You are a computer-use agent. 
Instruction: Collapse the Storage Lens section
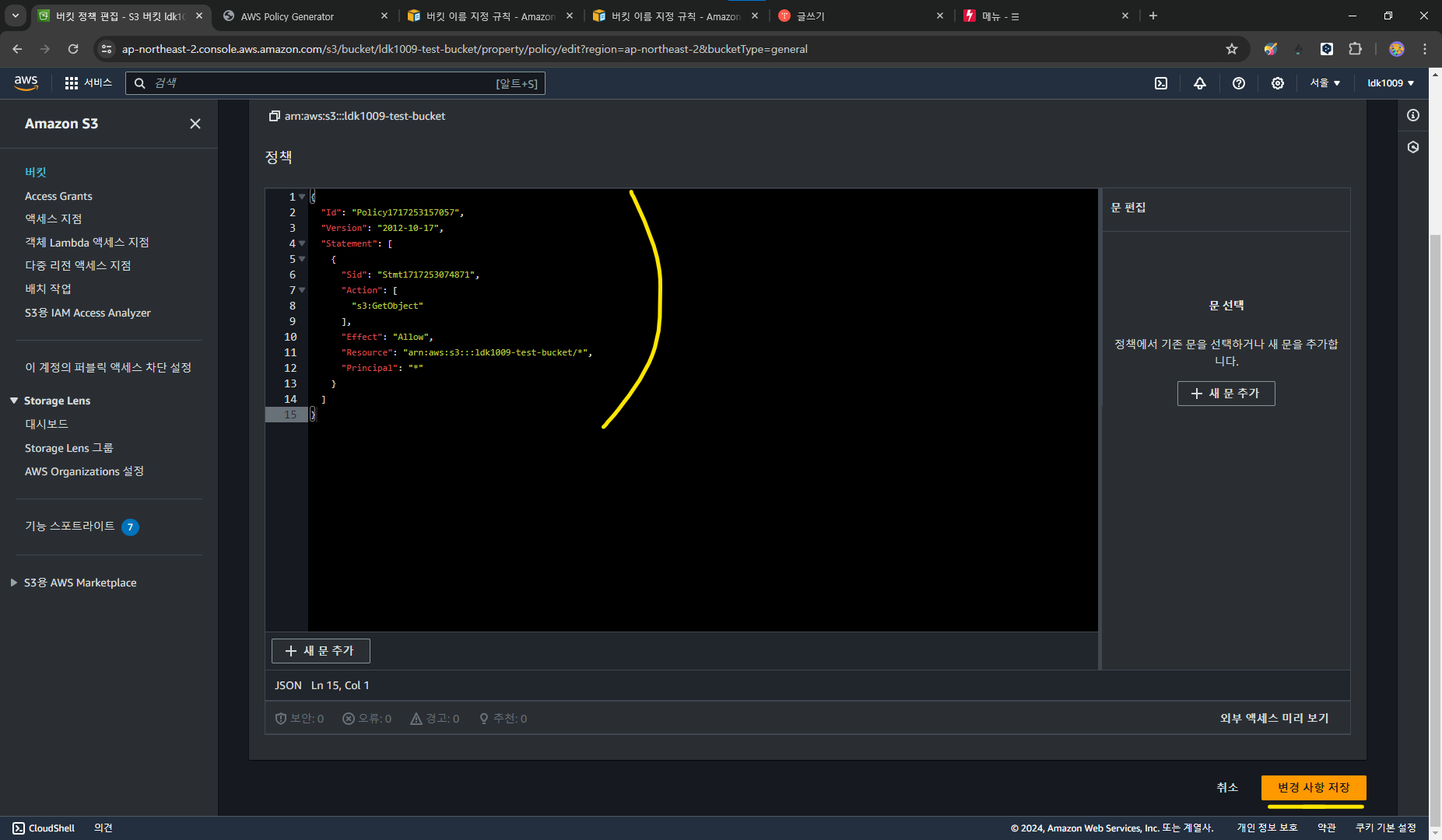14,401
